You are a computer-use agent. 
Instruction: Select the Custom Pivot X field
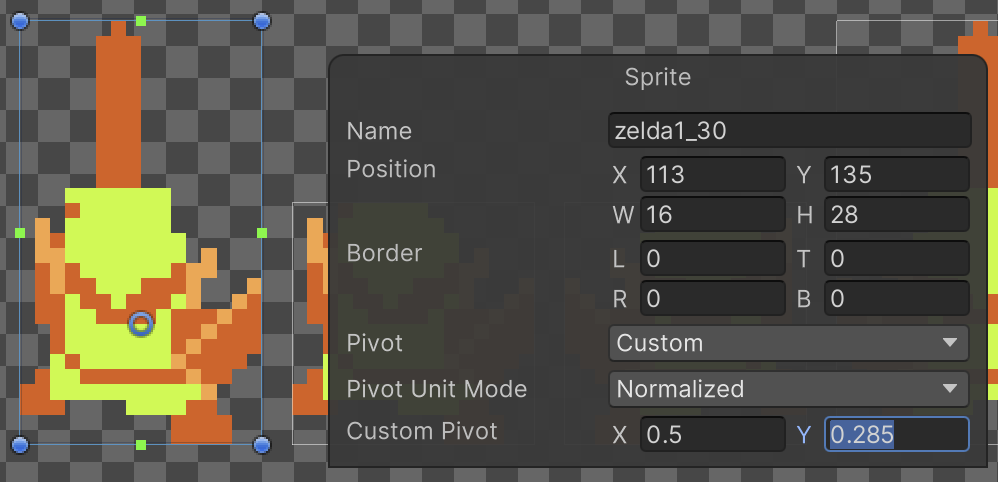click(x=712, y=435)
